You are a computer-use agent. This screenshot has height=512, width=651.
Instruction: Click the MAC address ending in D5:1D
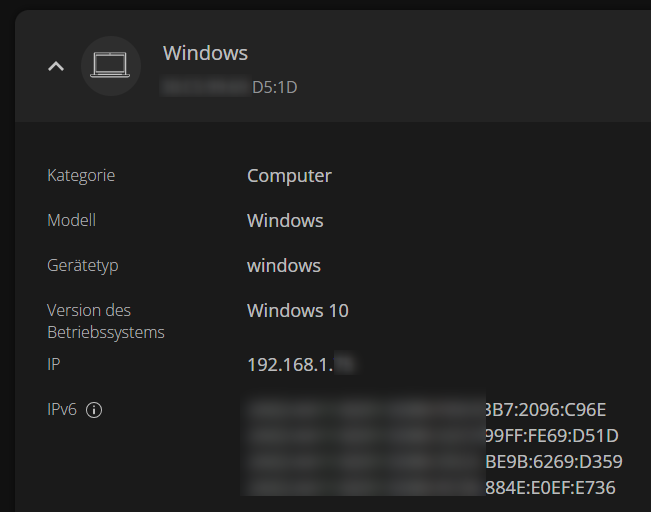click(x=230, y=87)
